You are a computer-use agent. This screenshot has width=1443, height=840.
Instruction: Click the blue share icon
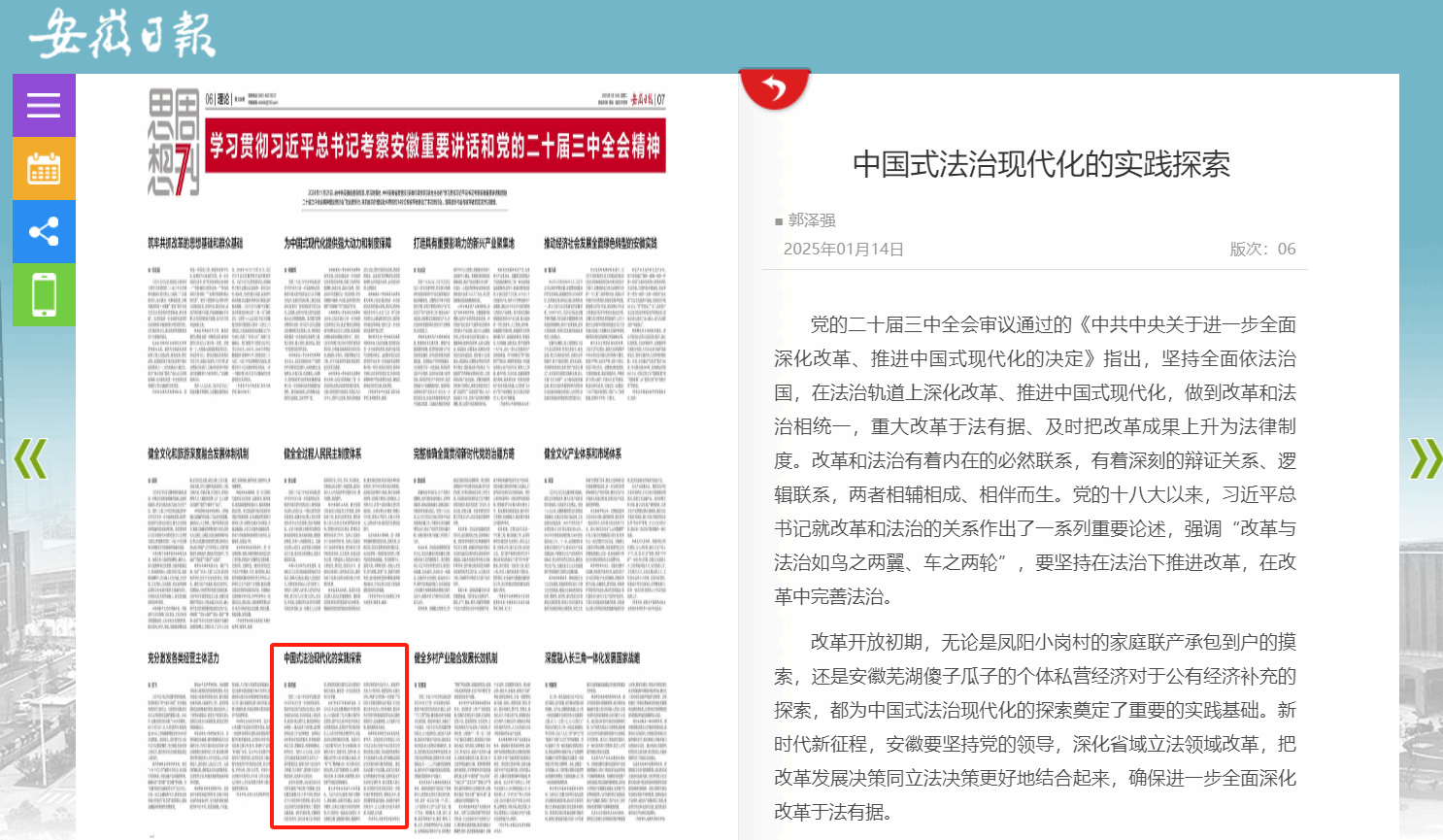pyautogui.click(x=44, y=231)
